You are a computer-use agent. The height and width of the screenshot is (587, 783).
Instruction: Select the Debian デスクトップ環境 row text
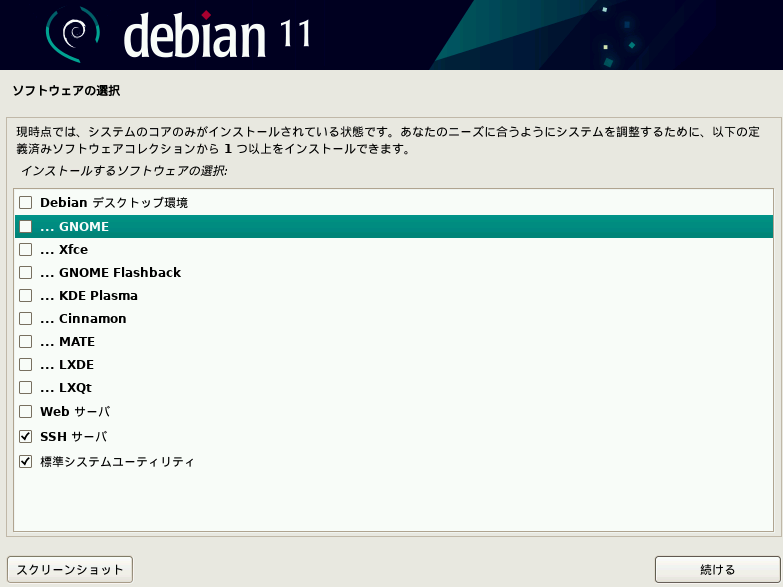point(114,202)
